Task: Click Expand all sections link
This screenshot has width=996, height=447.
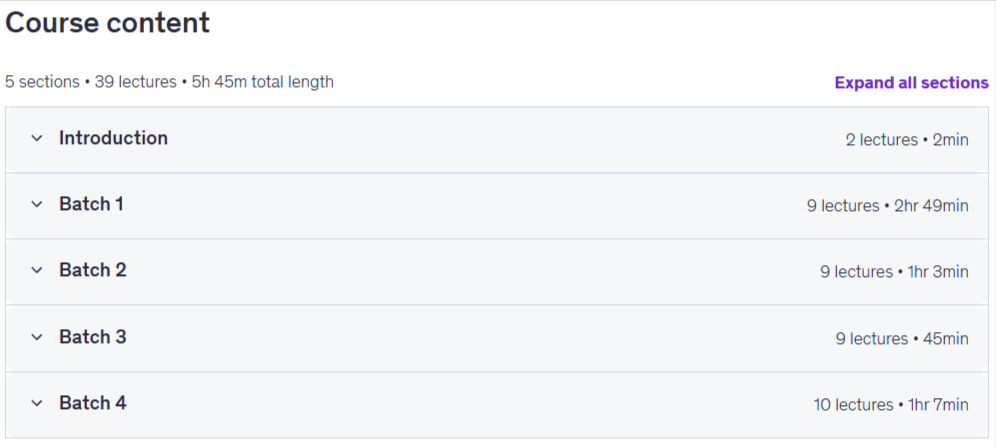Action: pyautogui.click(x=912, y=83)
